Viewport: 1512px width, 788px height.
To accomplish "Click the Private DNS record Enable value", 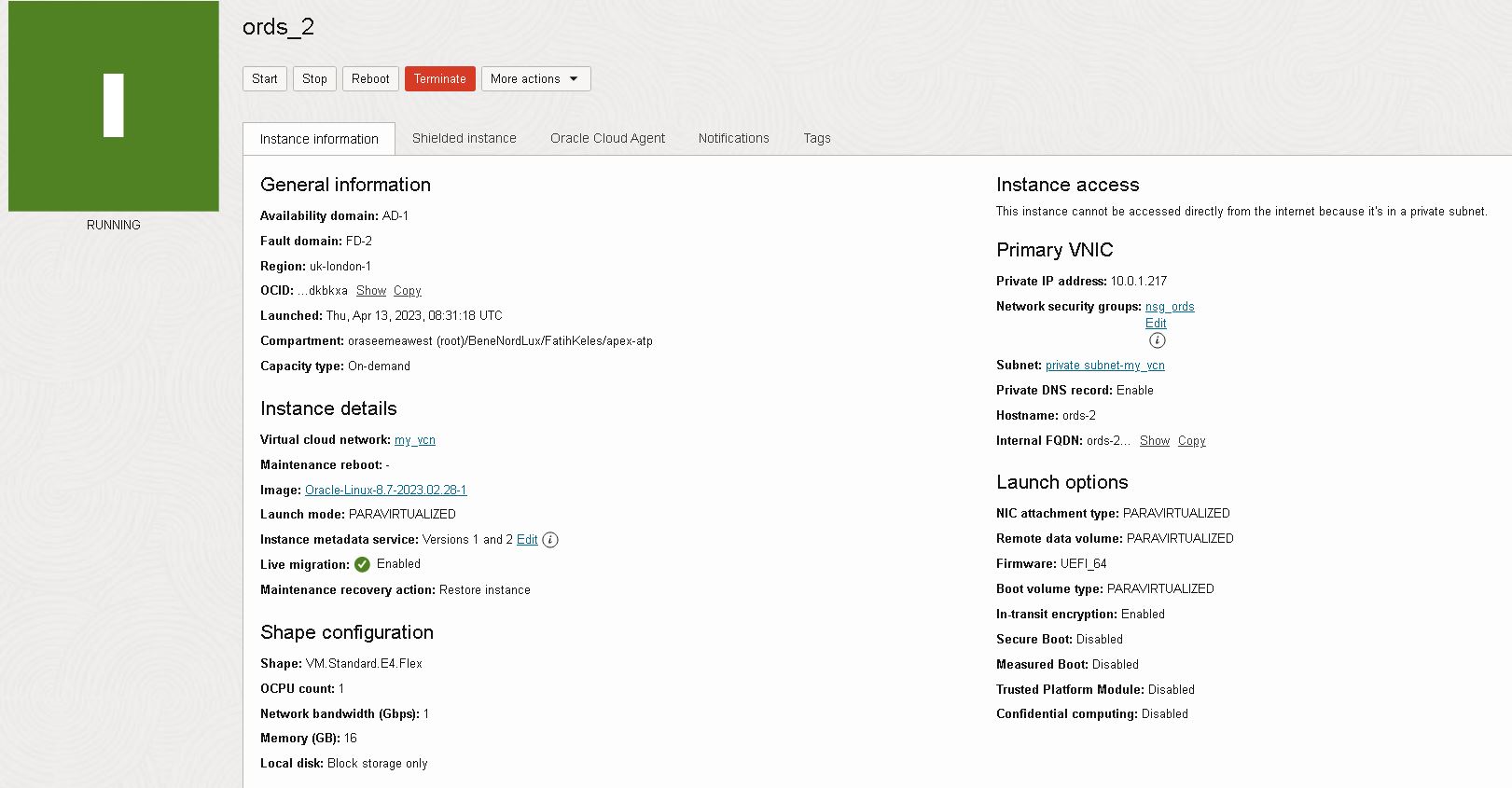I will [x=1135, y=391].
